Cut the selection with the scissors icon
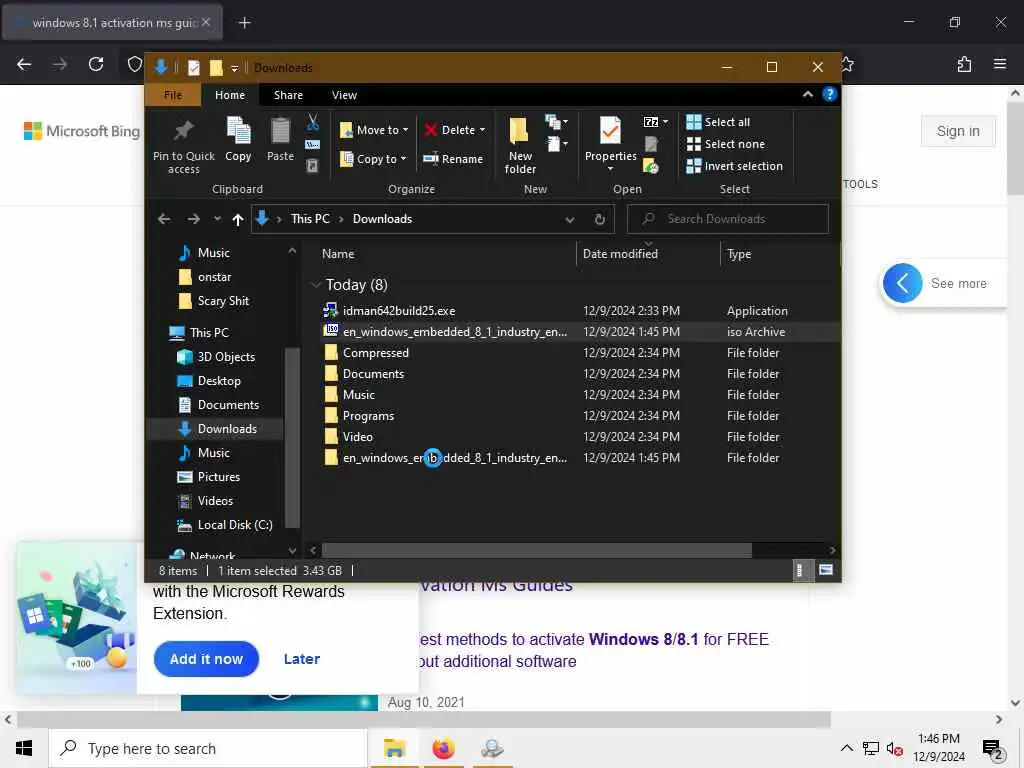 [313, 122]
